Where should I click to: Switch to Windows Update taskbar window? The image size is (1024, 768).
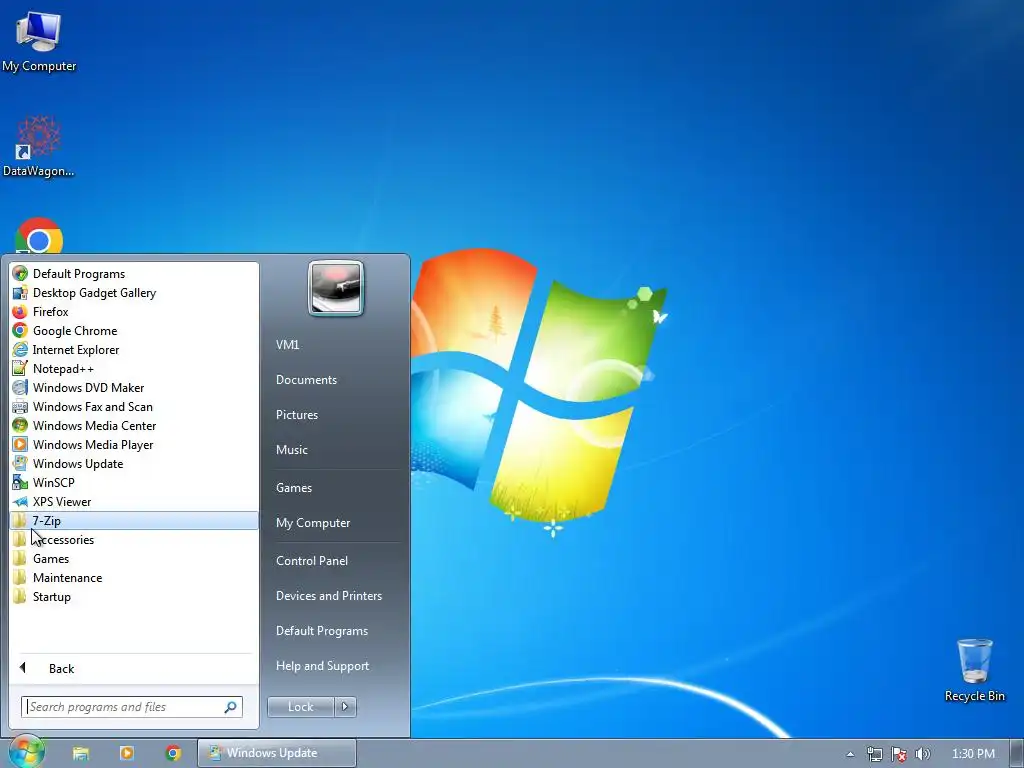coord(277,753)
